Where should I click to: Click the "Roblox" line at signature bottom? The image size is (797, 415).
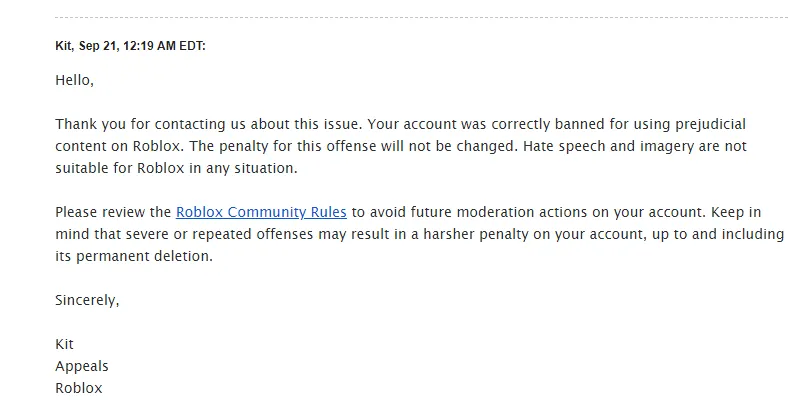point(79,388)
